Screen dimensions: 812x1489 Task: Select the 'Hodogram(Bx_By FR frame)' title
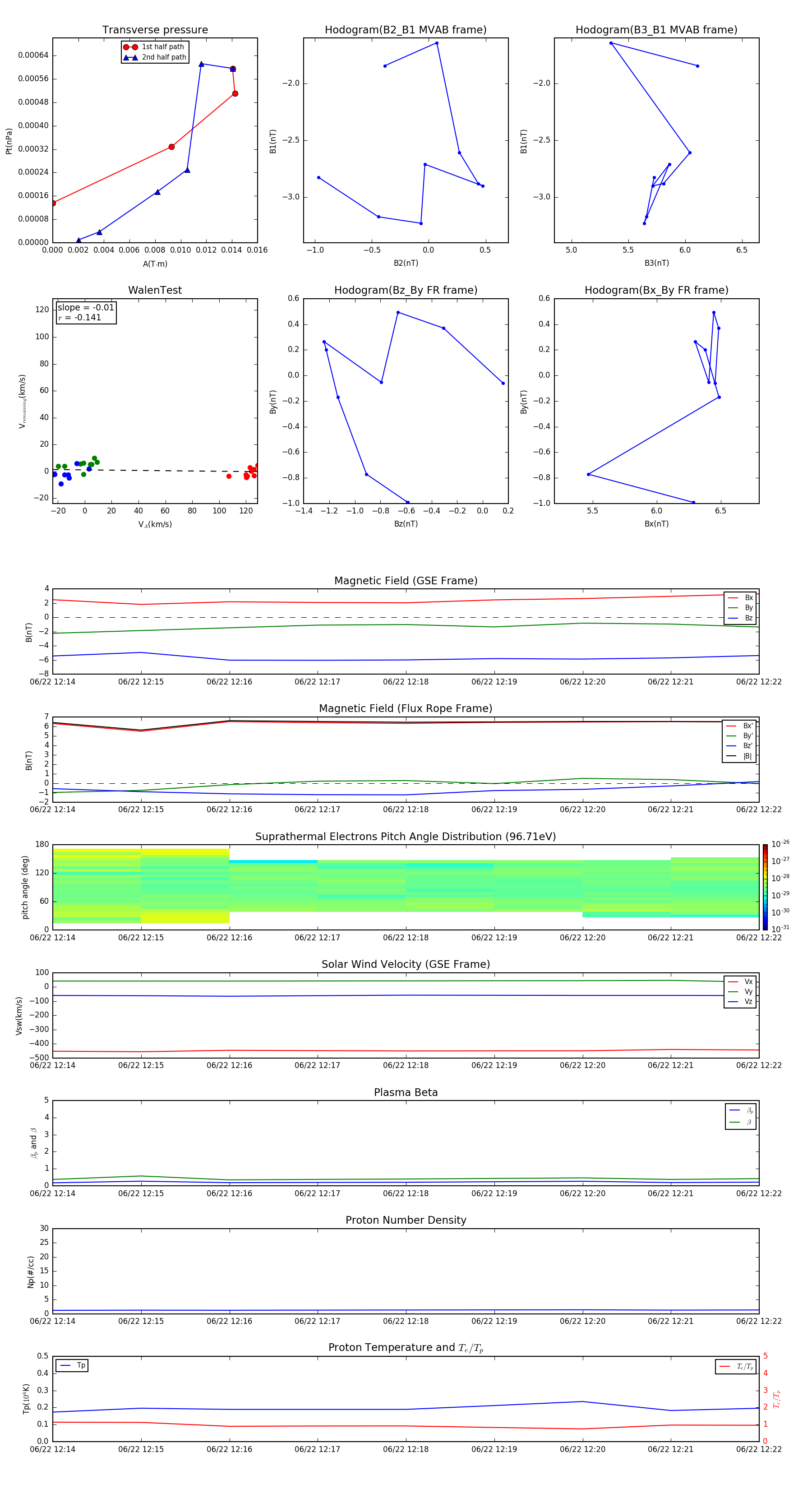[x=656, y=290]
